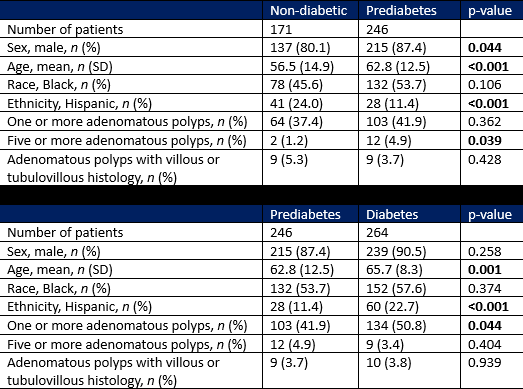Select the 41 (24.0) Hispanic cell
Screen dimensions: 523x389
[296, 103]
